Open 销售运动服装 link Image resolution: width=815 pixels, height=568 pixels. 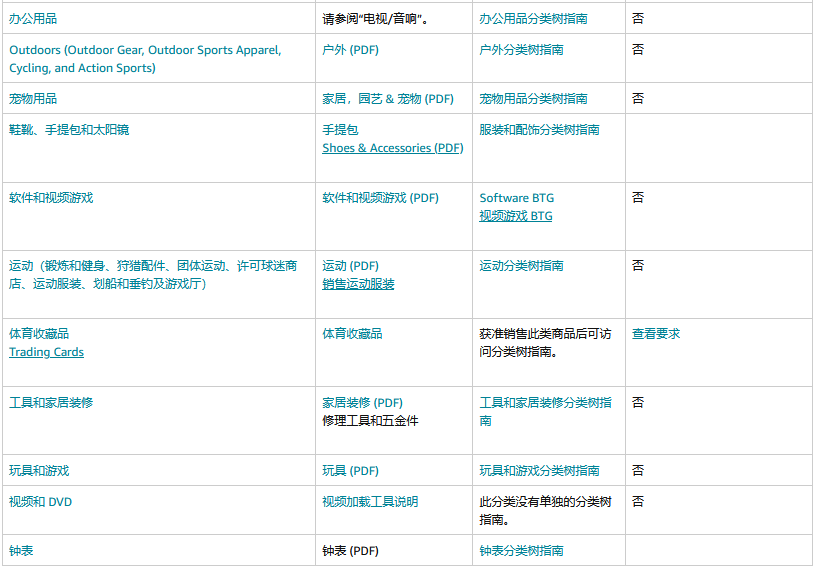[x=358, y=284]
